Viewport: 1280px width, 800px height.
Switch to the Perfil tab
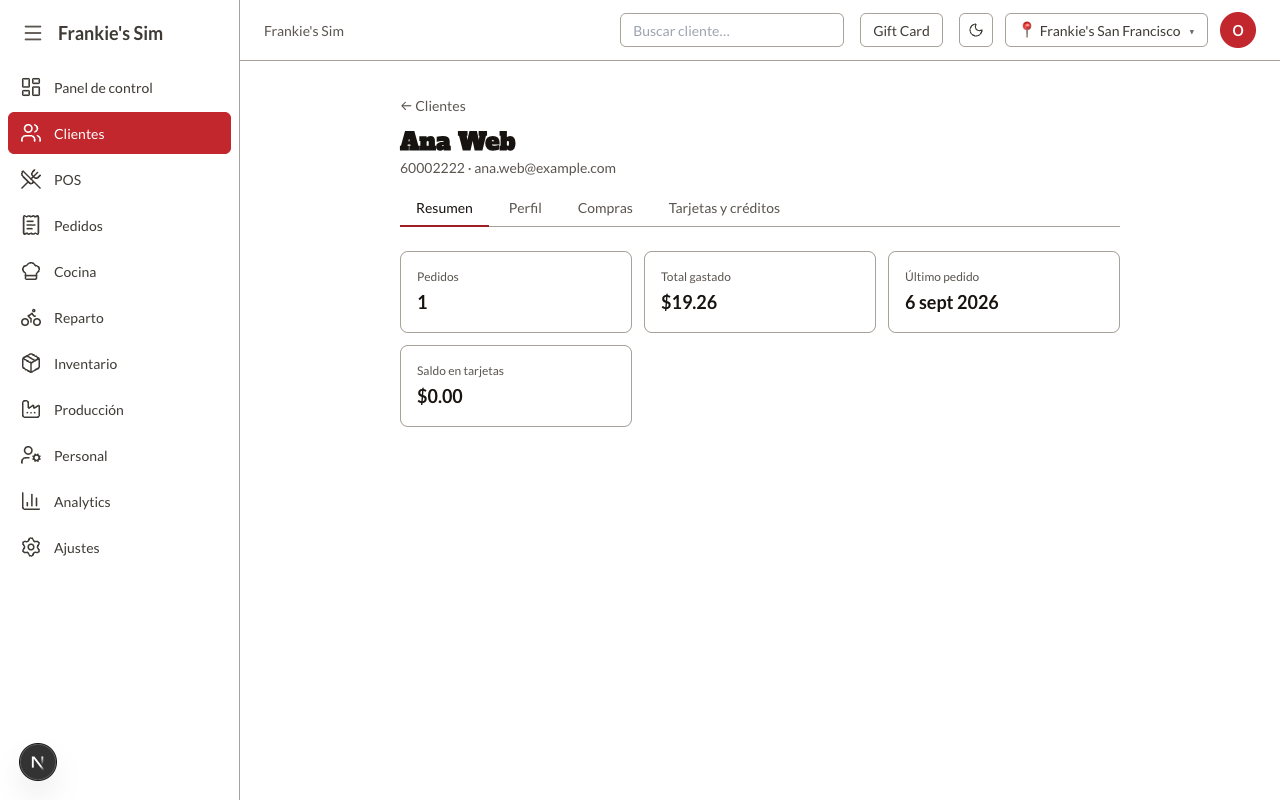[x=525, y=208]
